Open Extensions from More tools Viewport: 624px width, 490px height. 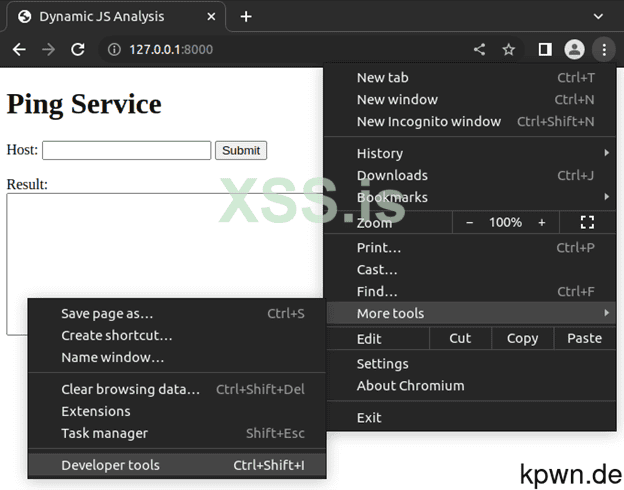[177, 411]
